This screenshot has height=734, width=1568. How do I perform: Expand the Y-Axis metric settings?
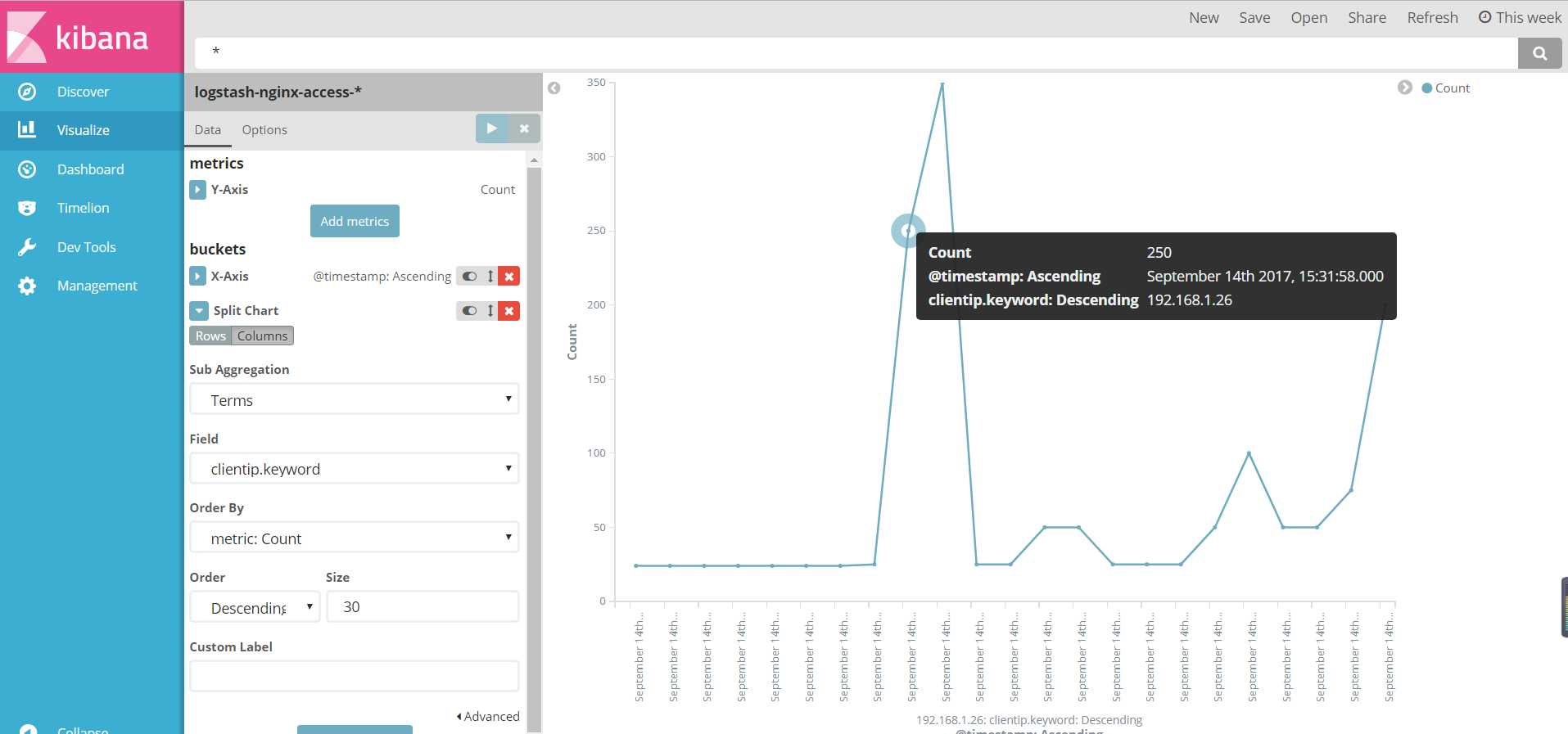tap(197, 190)
